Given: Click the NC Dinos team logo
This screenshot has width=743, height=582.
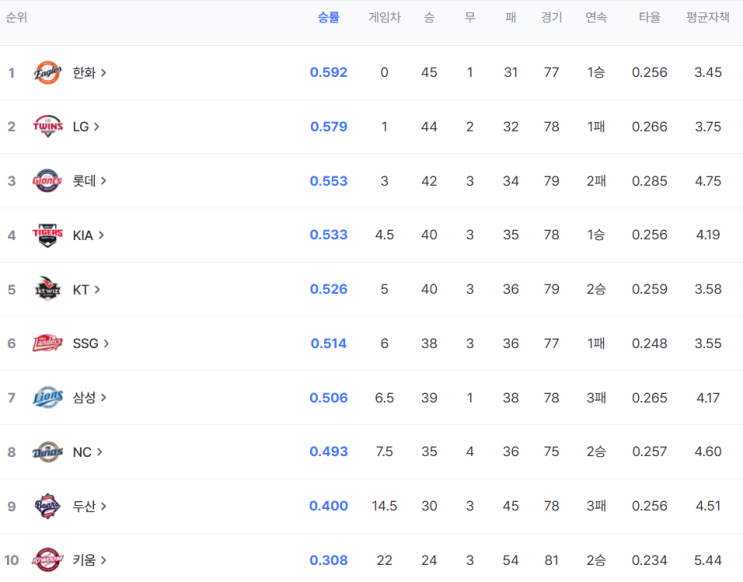Looking at the screenshot, I should click(x=47, y=452).
